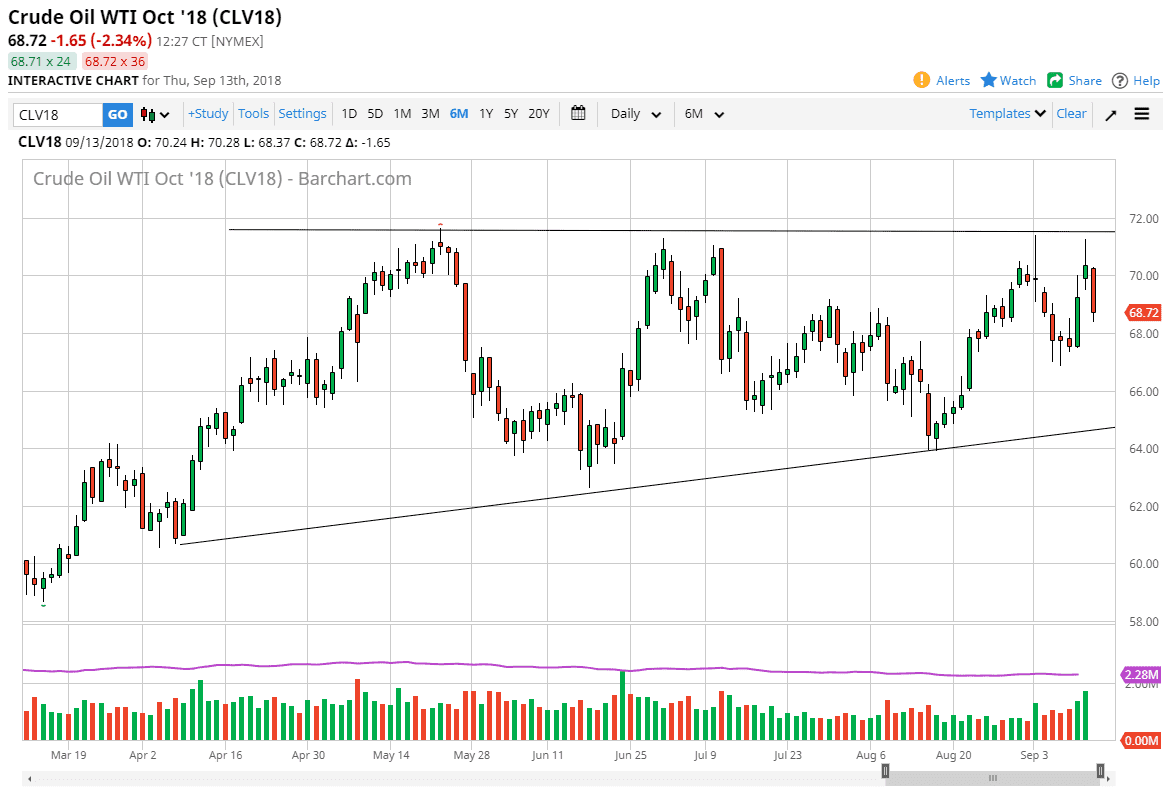The height and width of the screenshot is (796, 1169).
Task: Add to Watch list via star icon
Action: pyautogui.click(x=989, y=80)
